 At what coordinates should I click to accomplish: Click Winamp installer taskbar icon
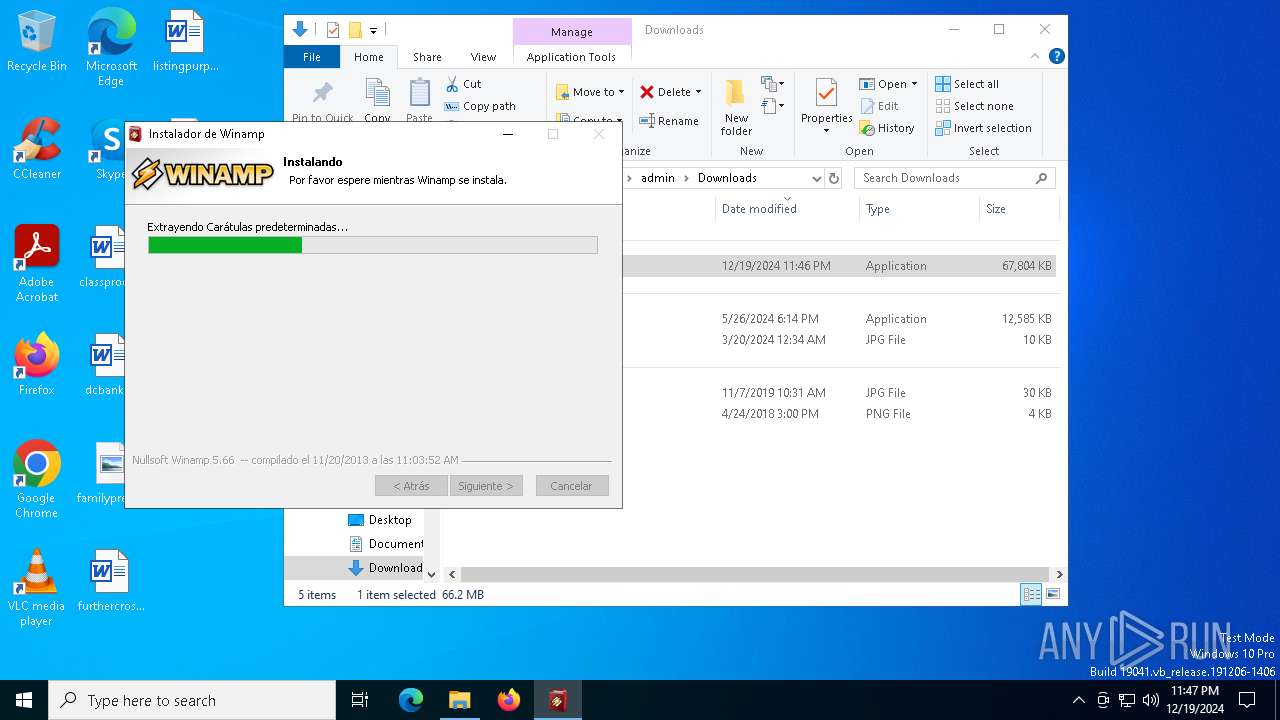[x=557, y=700]
